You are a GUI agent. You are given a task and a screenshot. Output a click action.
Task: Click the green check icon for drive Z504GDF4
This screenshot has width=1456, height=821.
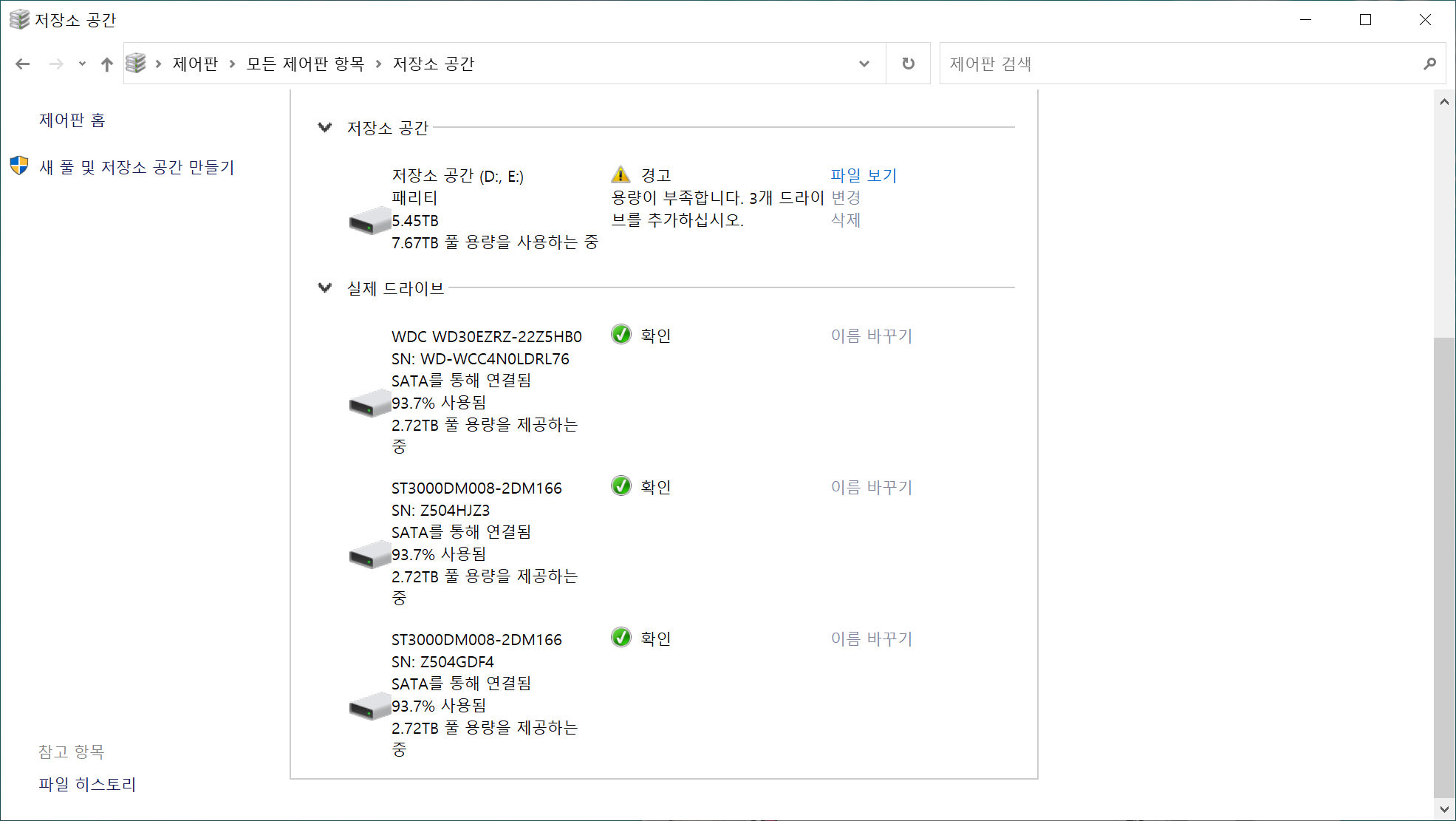click(621, 637)
